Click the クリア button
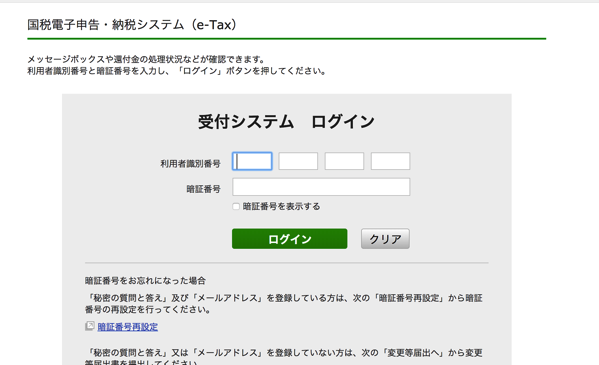Image resolution: width=599 pixels, height=365 pixels. [x=385, y=239]
